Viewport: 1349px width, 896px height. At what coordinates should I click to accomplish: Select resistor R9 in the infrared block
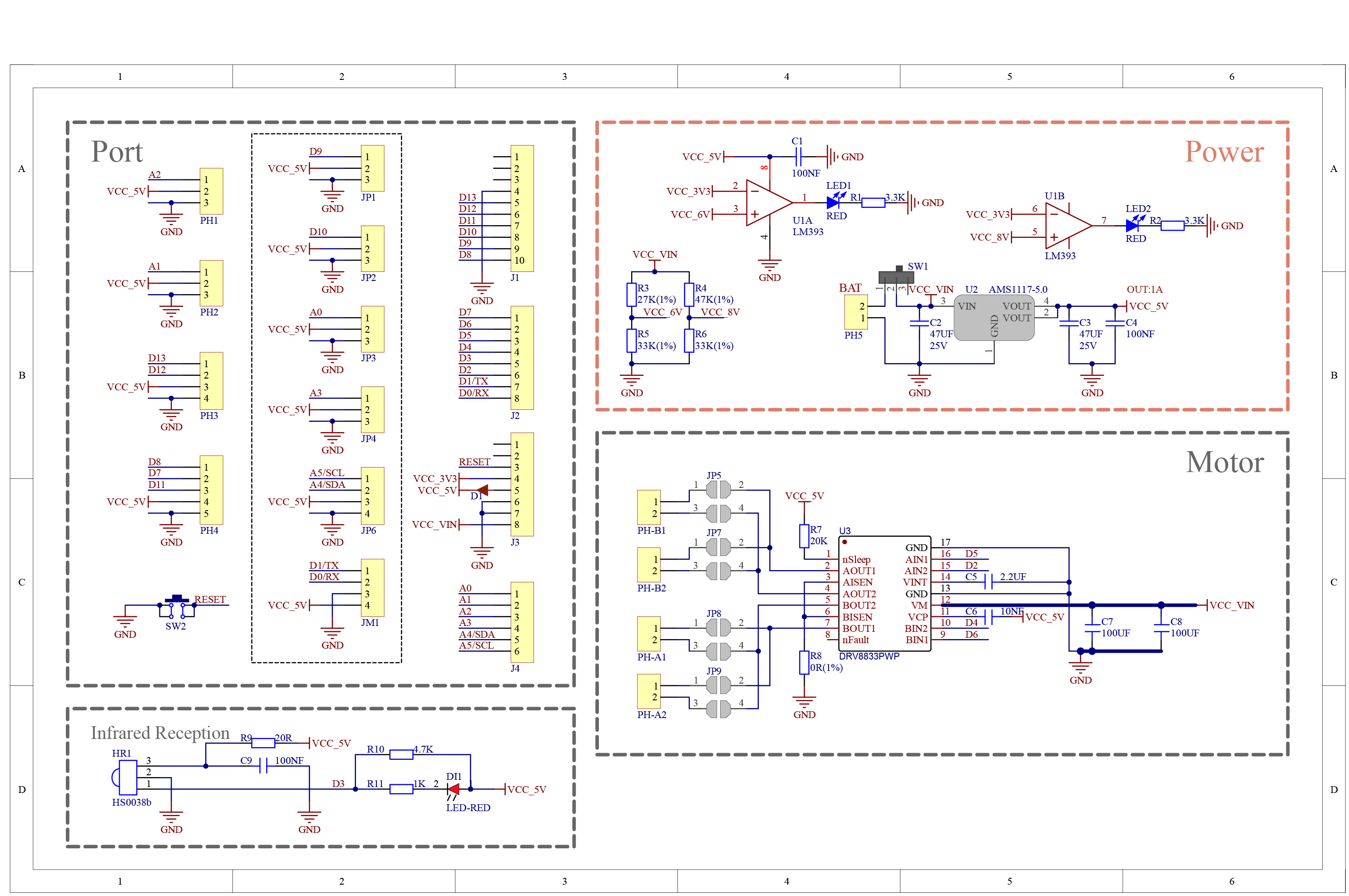(x=263, y=743)
